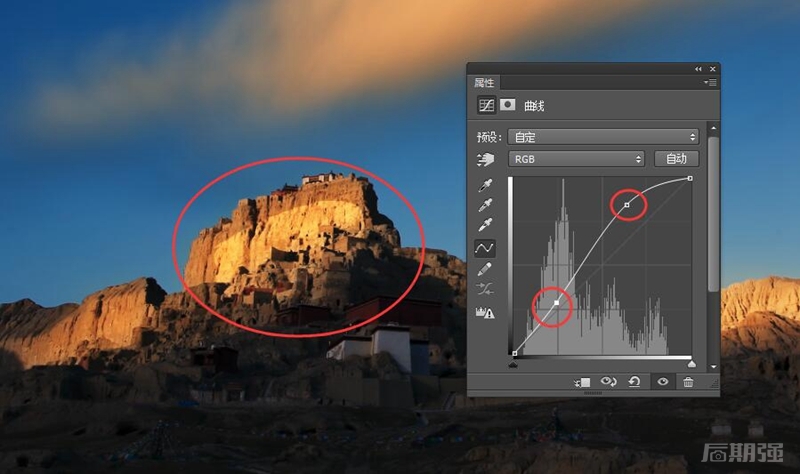The image size is (800, 474).
Task: Click the 自动 auto button
Action: (677, 159)
